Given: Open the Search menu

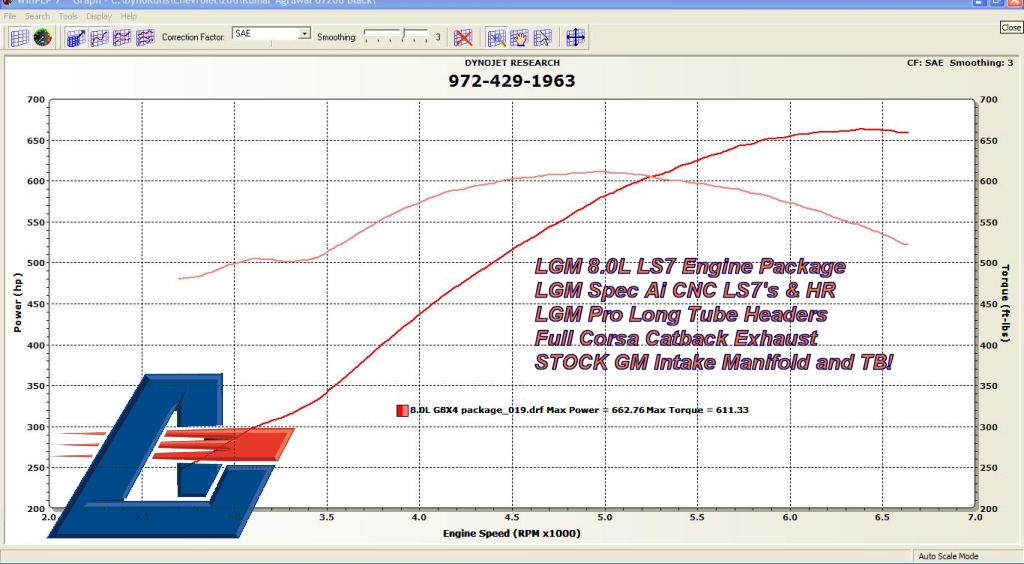Looking at the screenshot, I should [37, 17].
